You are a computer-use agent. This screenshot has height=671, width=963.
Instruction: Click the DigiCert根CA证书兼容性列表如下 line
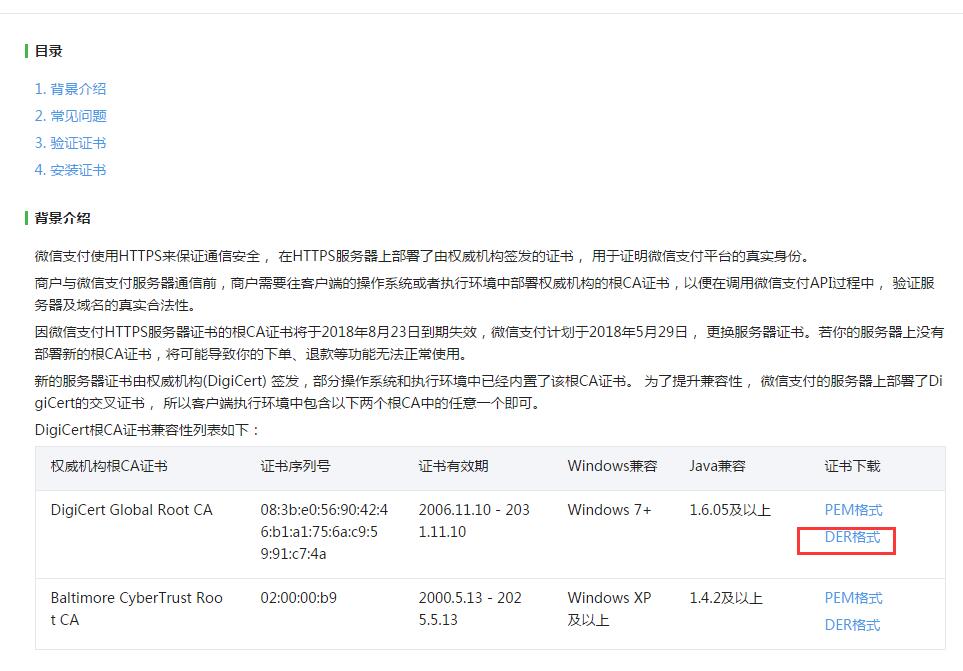point(147,430)
